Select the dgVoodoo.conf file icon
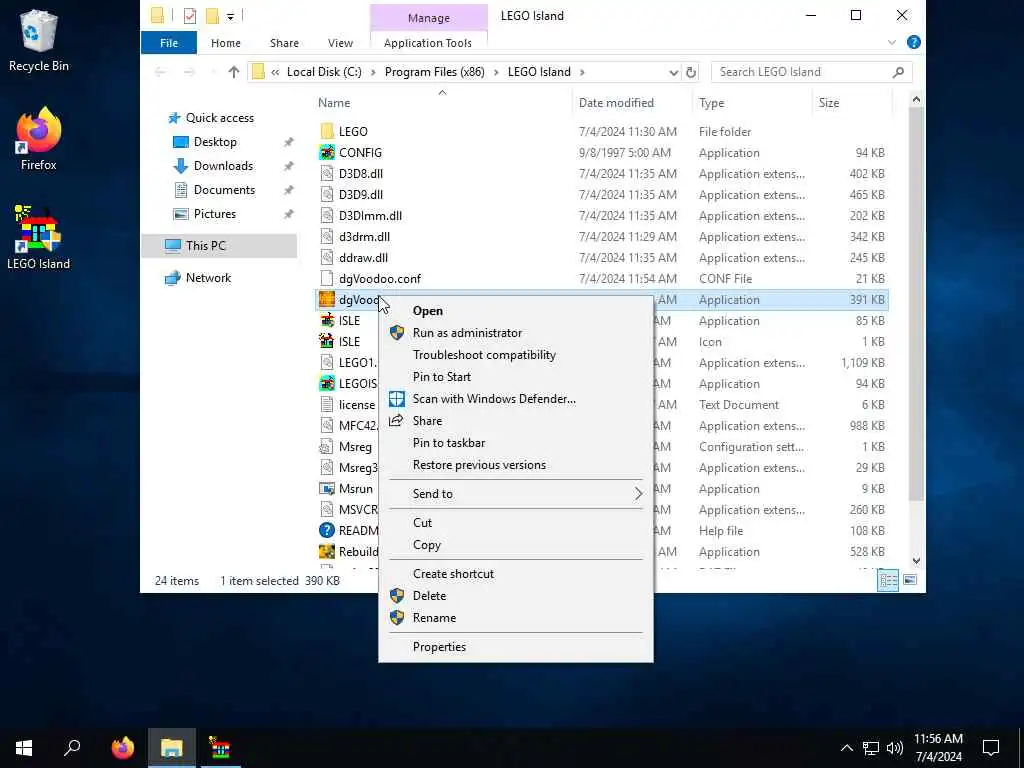Viewport: 1024px width, 768px height. click(x=327, y=278)
